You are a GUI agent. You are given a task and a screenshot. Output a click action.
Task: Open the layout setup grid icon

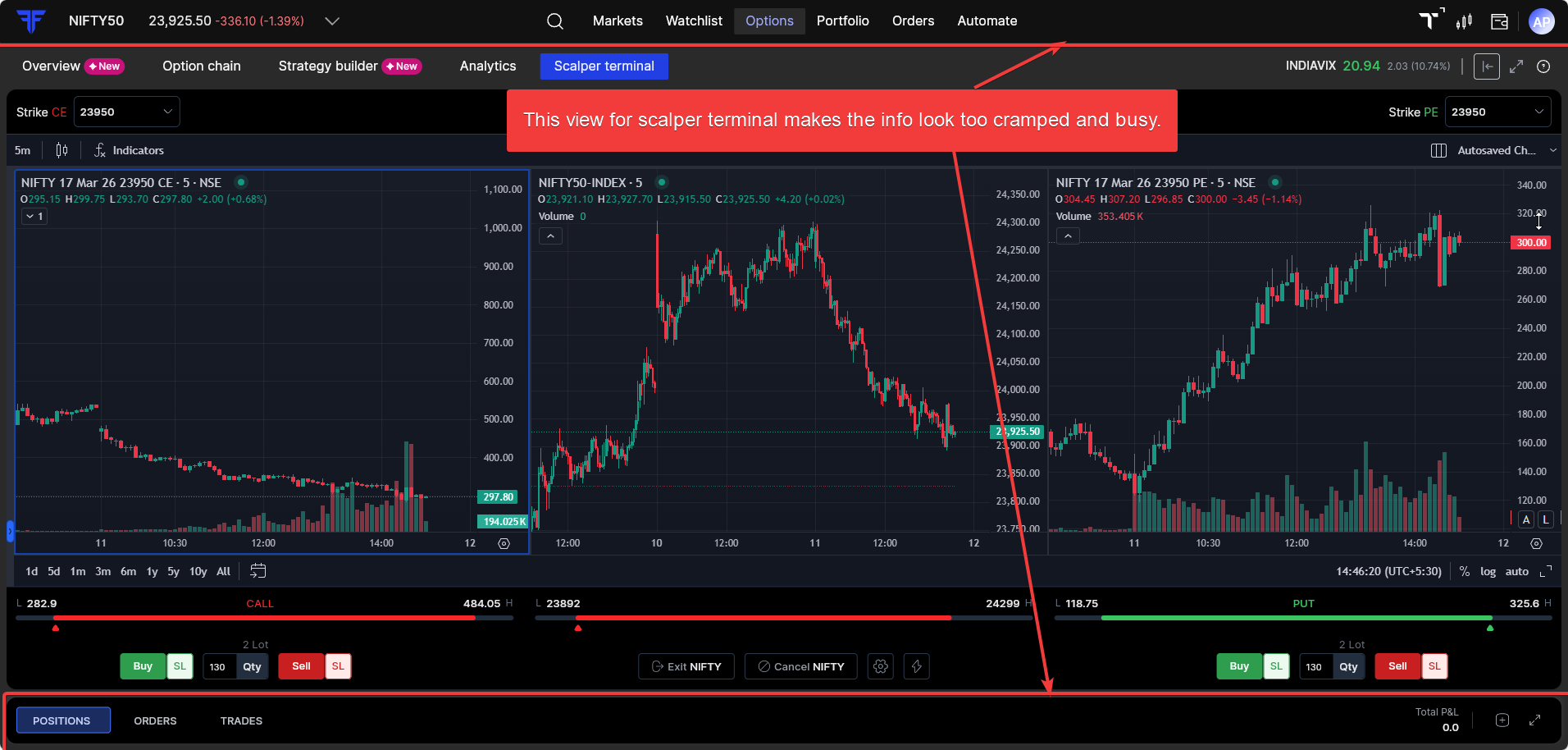click(1438, 150)
